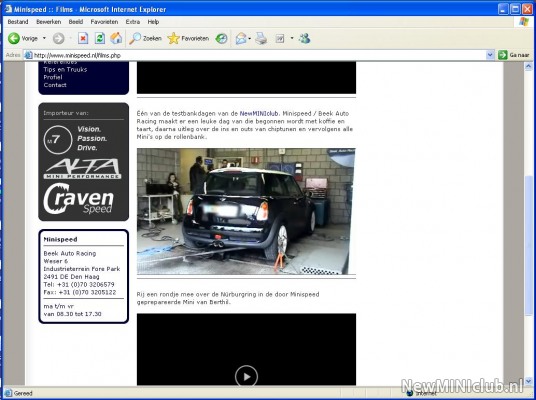Open the Zoeken search pane
The height and width of the screenshot is (400, 536).
(x=145, y=38)
